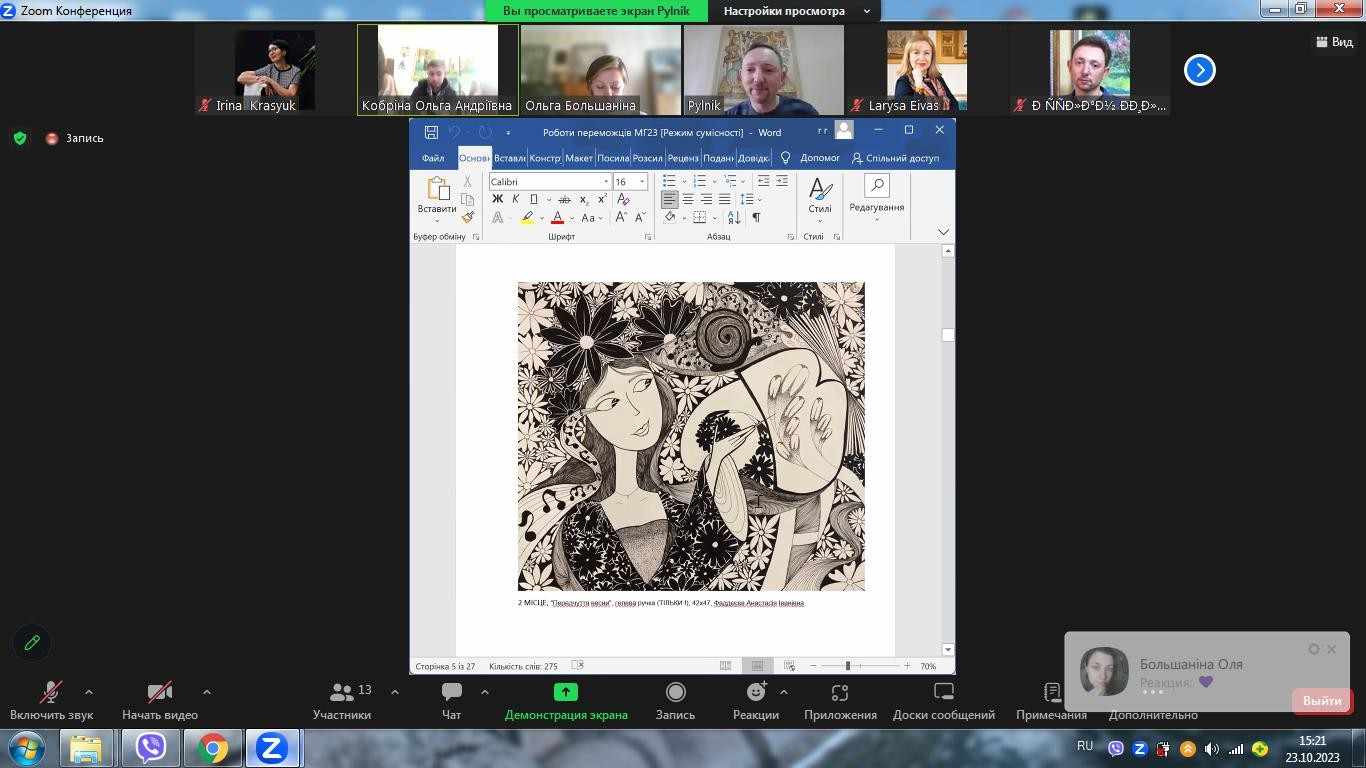The width and height of the screenshot is (1366, 768).
Task: Open the Find magnifier in the Редагування group
Action: click(877, 185)
